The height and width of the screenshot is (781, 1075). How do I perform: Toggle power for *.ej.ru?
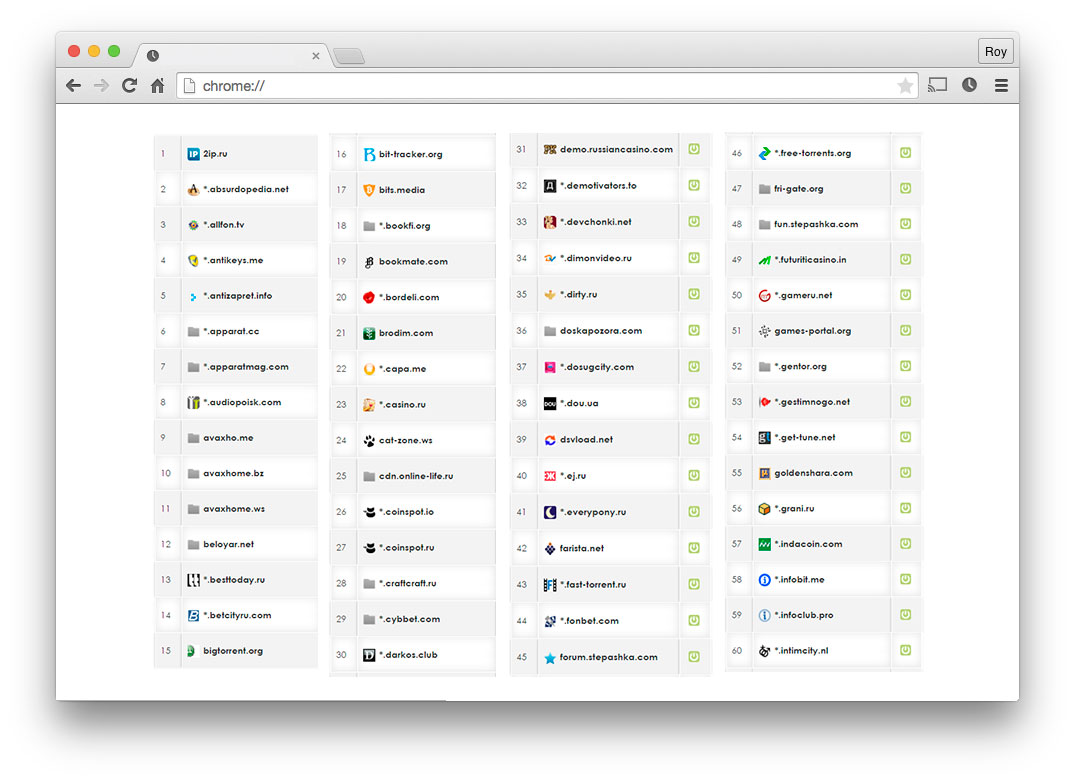tap(694, 475)
